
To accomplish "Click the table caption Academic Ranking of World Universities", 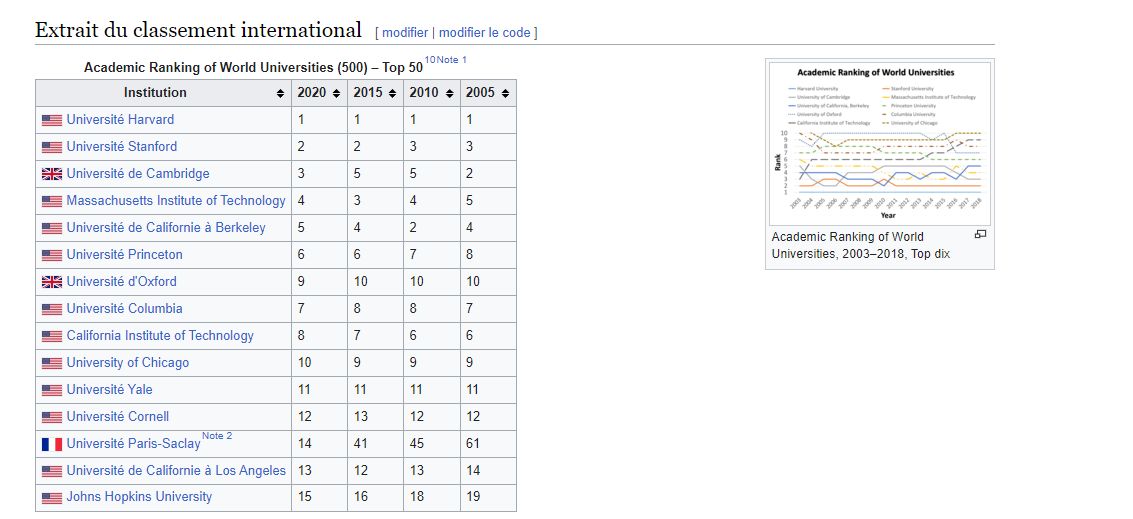I will point(253,68).
